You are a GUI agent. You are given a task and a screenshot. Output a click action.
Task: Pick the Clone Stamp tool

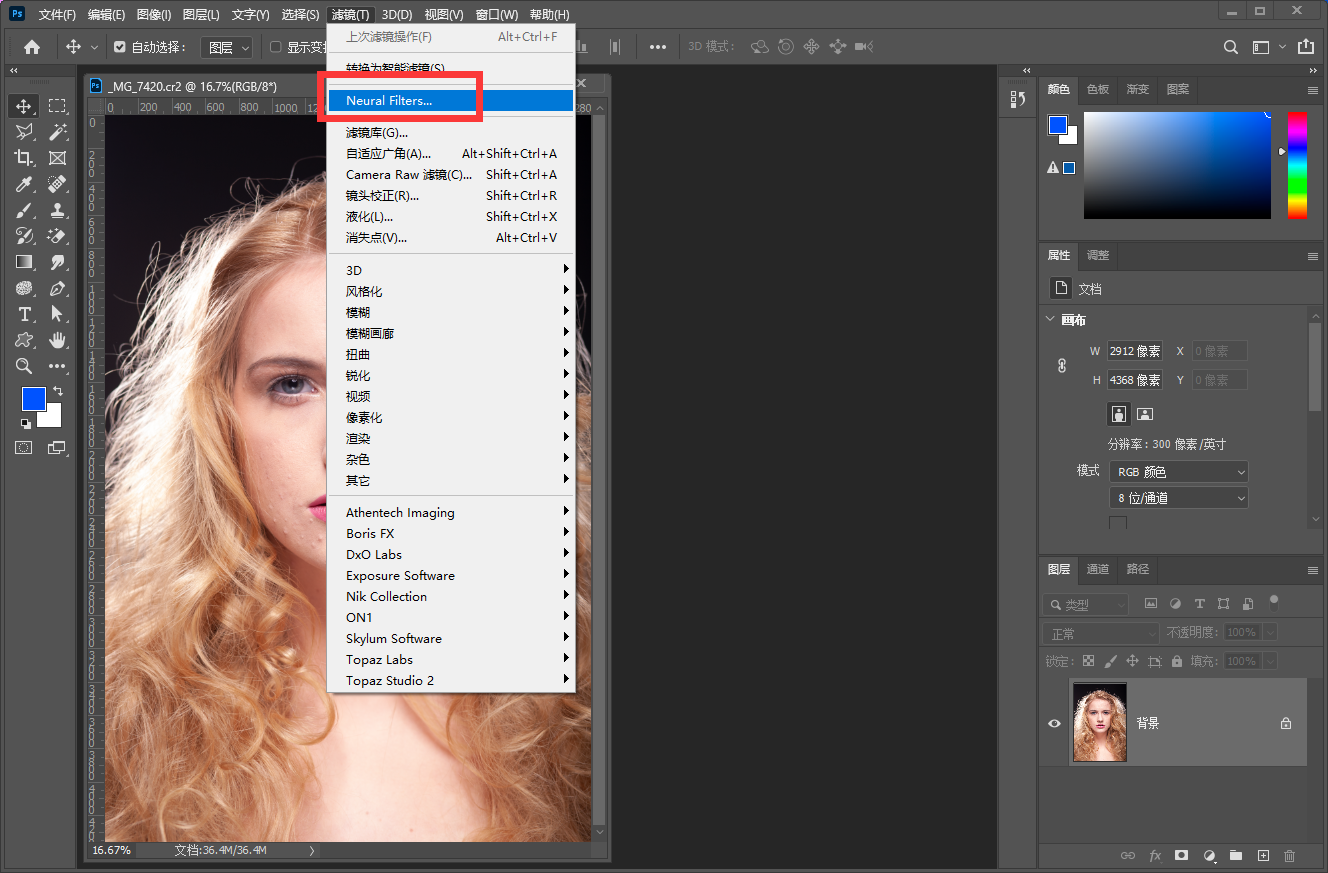point(57,210)
